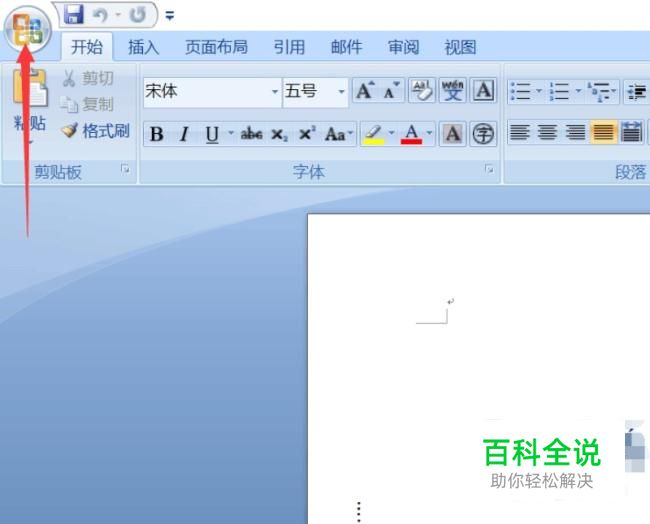This screenshot has height=524, width=650.
Task: Click the 宋体 font name box
Action: tap(206, 91)
